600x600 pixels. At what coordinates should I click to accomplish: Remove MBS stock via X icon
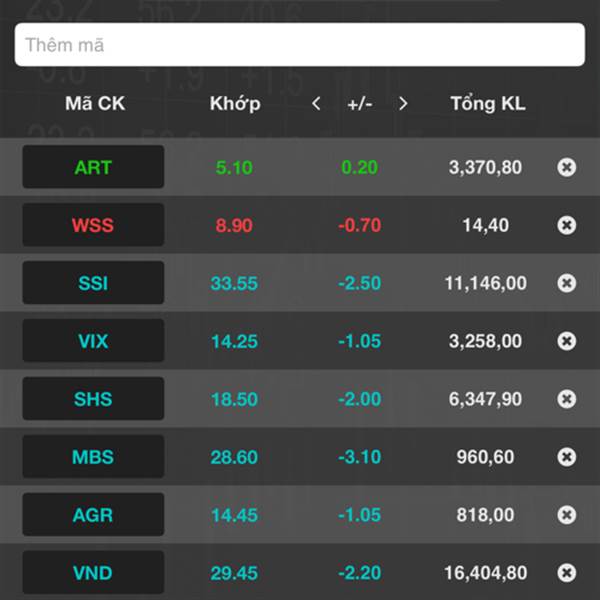click(566, 457)
